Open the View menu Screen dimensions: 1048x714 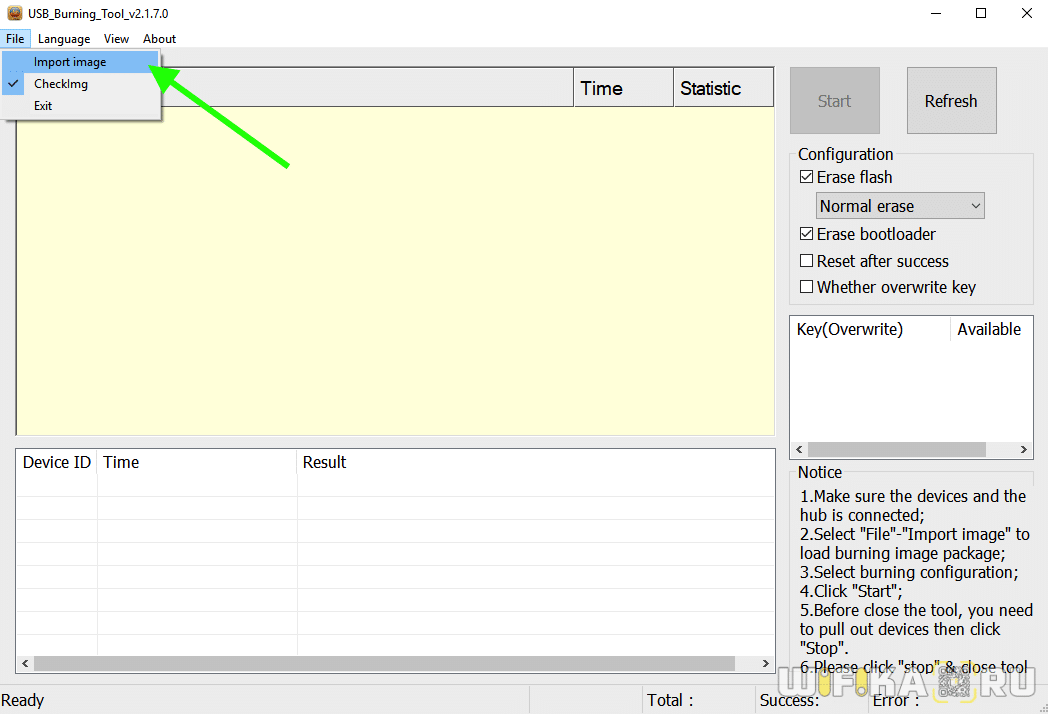[116, 39]
